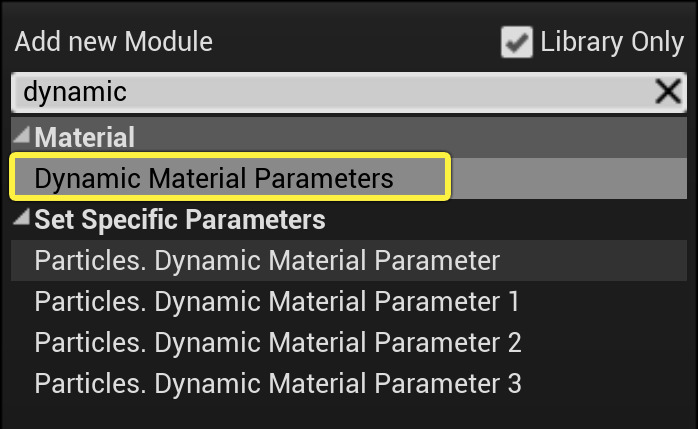Pick Particles. Dynamic Material Parameter 1

point(277,301)
